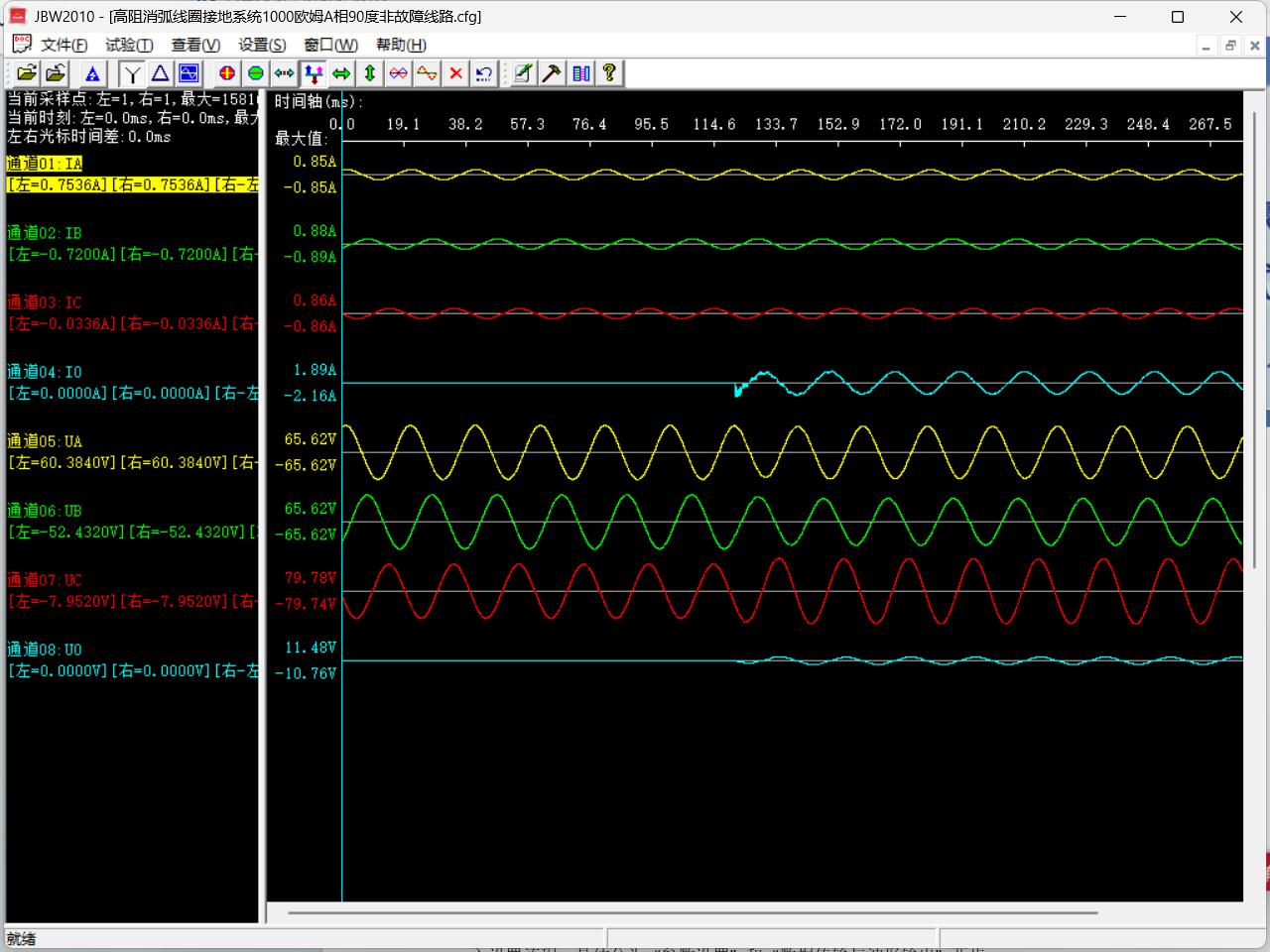Click the green circle minus zoom-out icon
The width and height of the screenshot is (1270, 952).
[256, 73]
